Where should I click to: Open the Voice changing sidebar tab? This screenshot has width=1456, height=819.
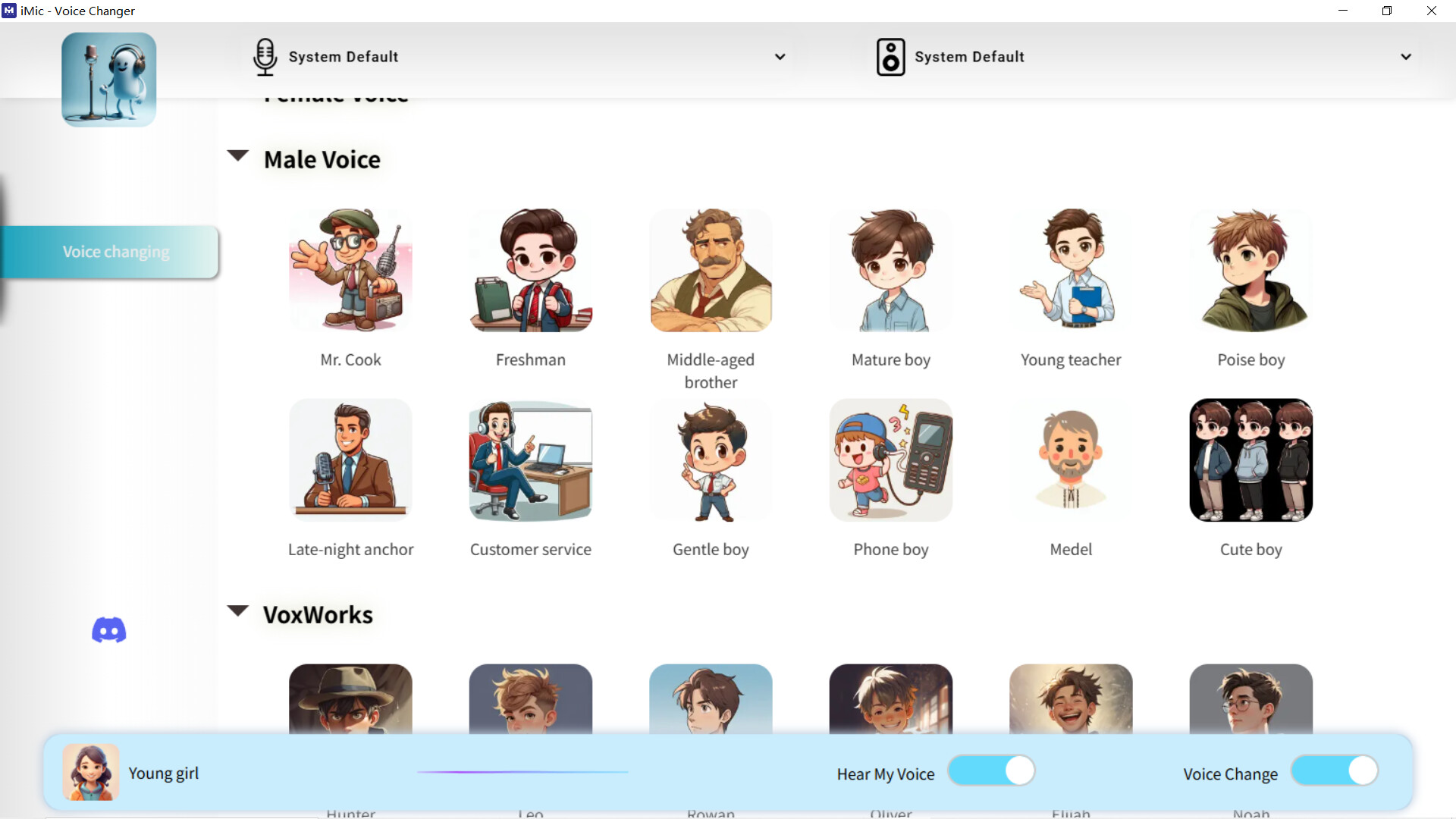coord(110,252)
